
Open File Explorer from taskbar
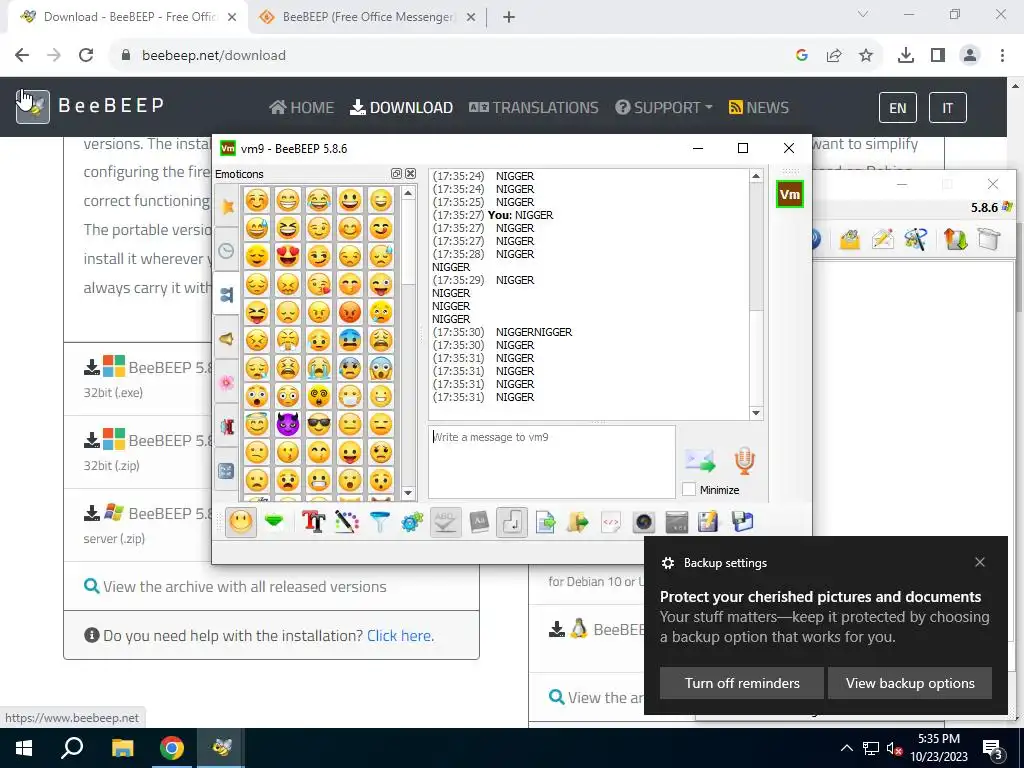tap(122, 748)
